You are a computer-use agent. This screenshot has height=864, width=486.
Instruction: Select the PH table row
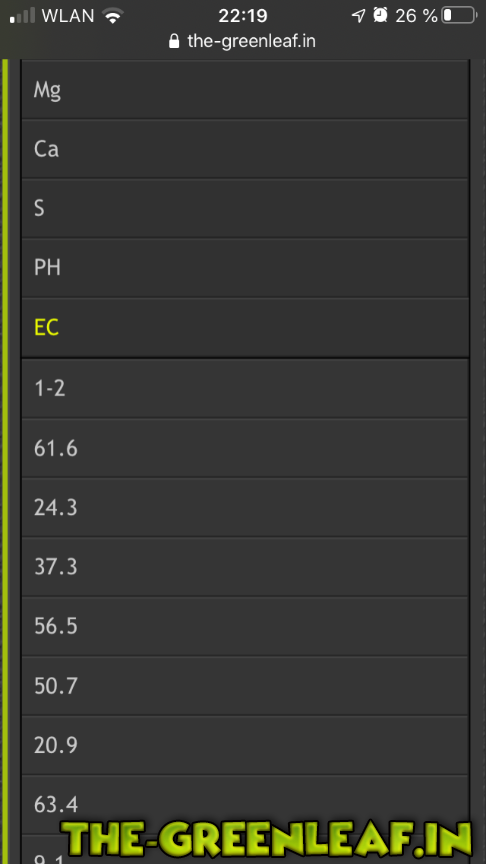point(245,268)
